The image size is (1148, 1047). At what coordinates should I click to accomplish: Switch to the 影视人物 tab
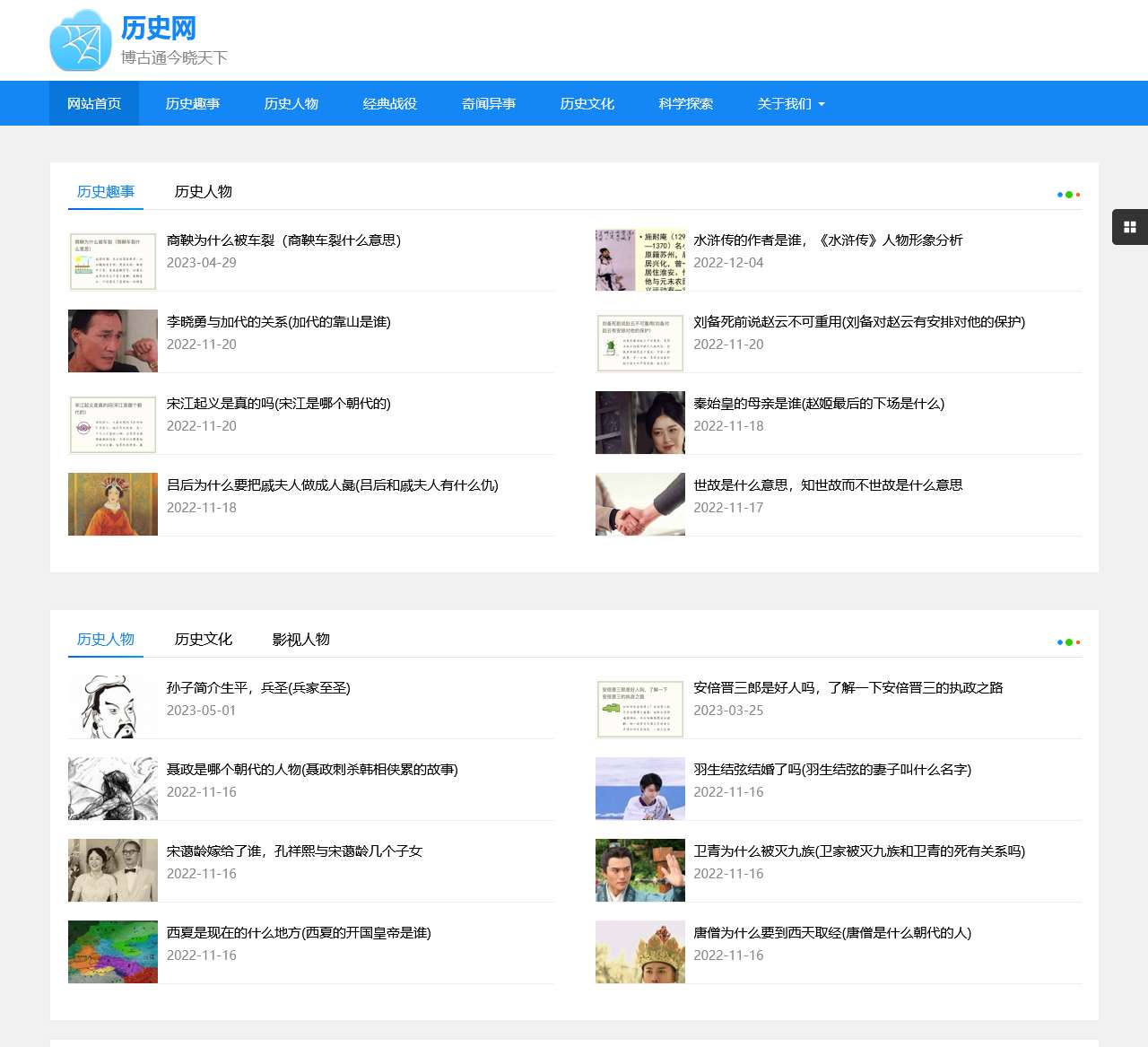tap(300, 640)
